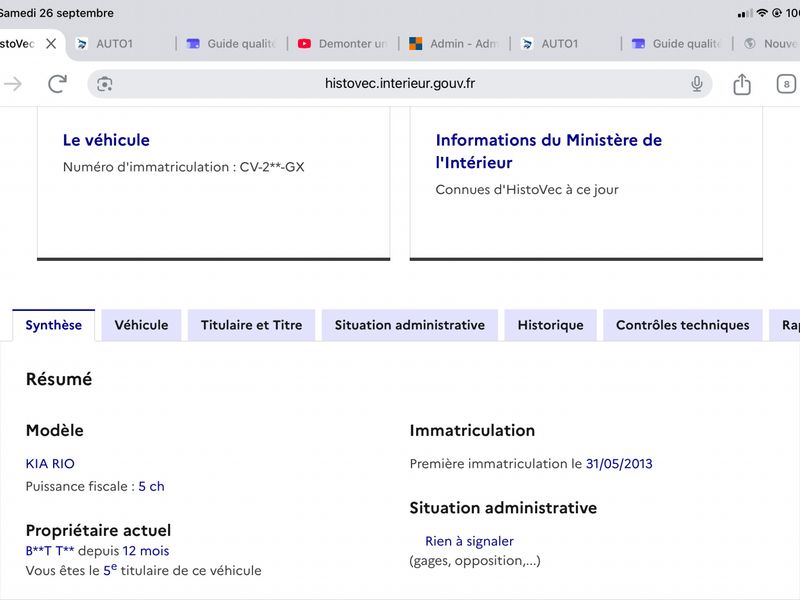Select the 'Véhicule' section tab
Viewport: 800px width, 600px height.
click(141, 325)
